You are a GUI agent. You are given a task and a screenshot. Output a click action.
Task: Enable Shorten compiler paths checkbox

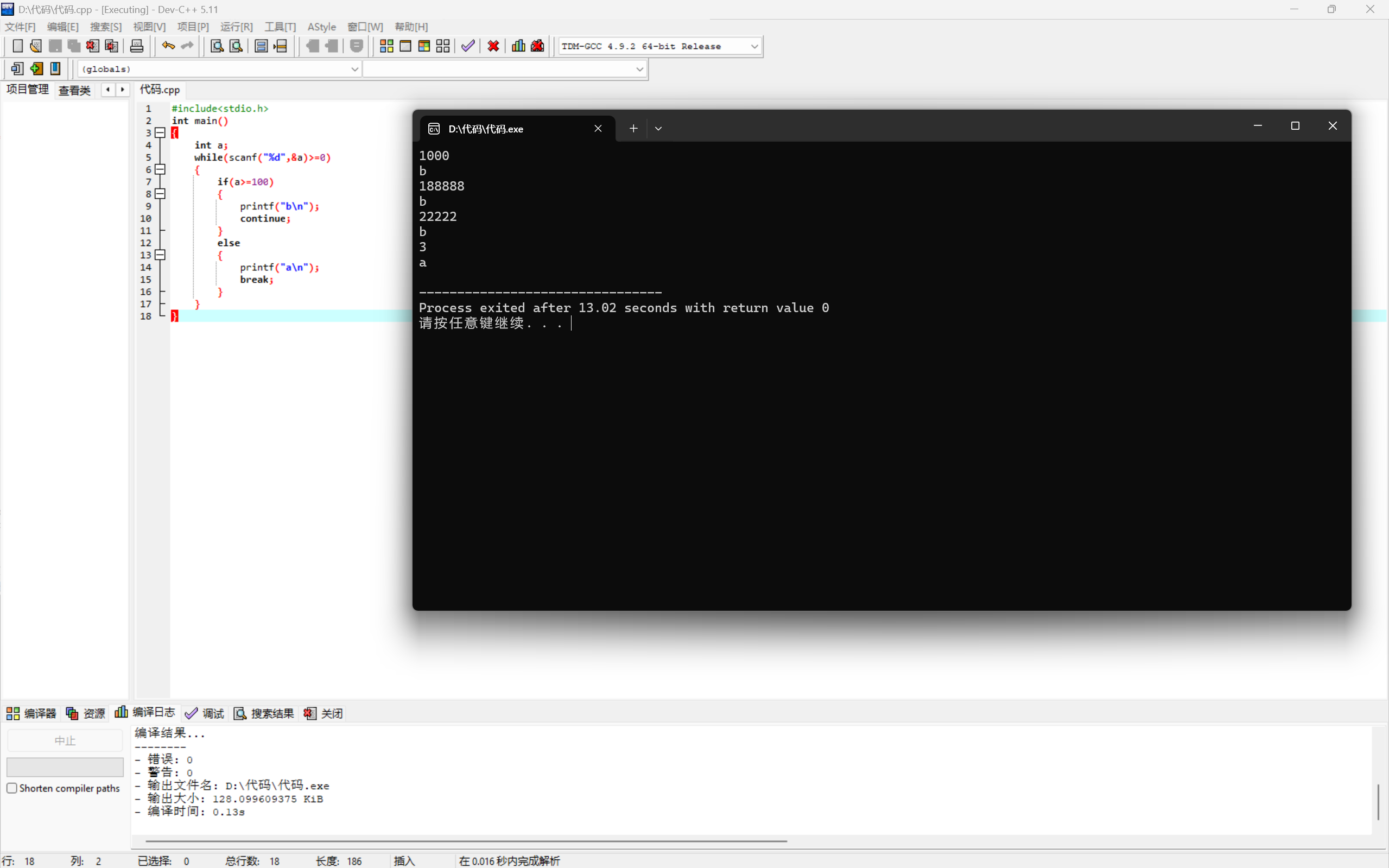tap(12, 788)
